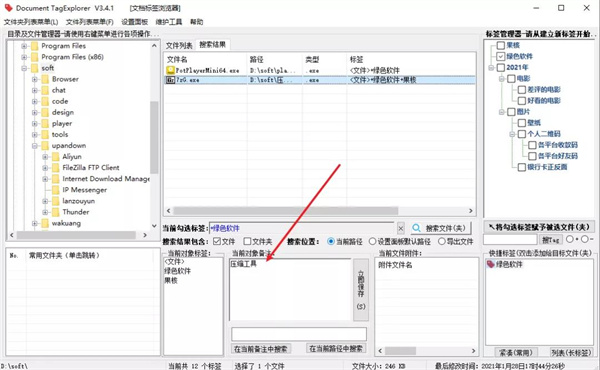The height and width of the screenshot is (370, 600).
Task: Click the file list horizontal scrollbar thumb
Action: (285, 211)
